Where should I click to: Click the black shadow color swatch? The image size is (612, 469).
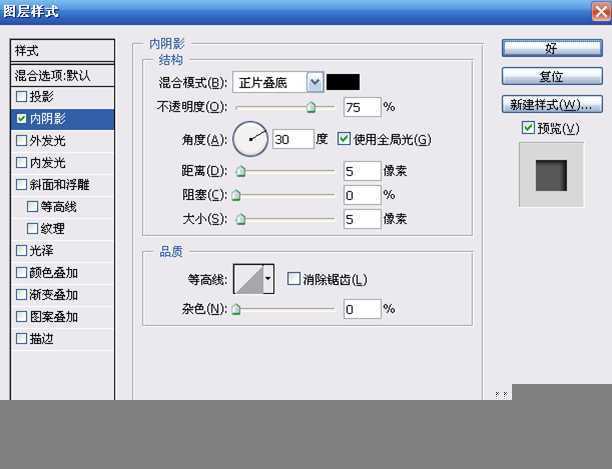point(343,82)
